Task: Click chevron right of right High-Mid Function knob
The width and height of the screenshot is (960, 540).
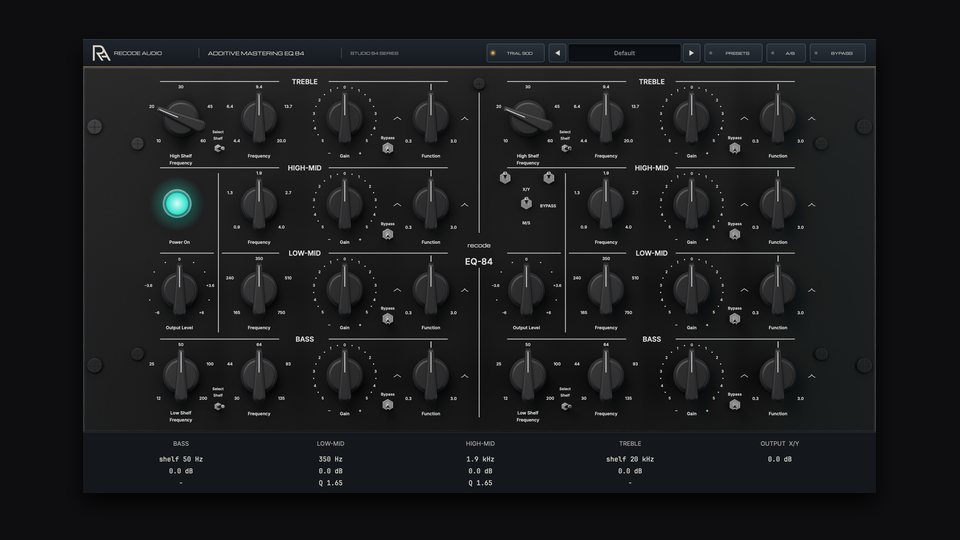Action: (811, 204)
